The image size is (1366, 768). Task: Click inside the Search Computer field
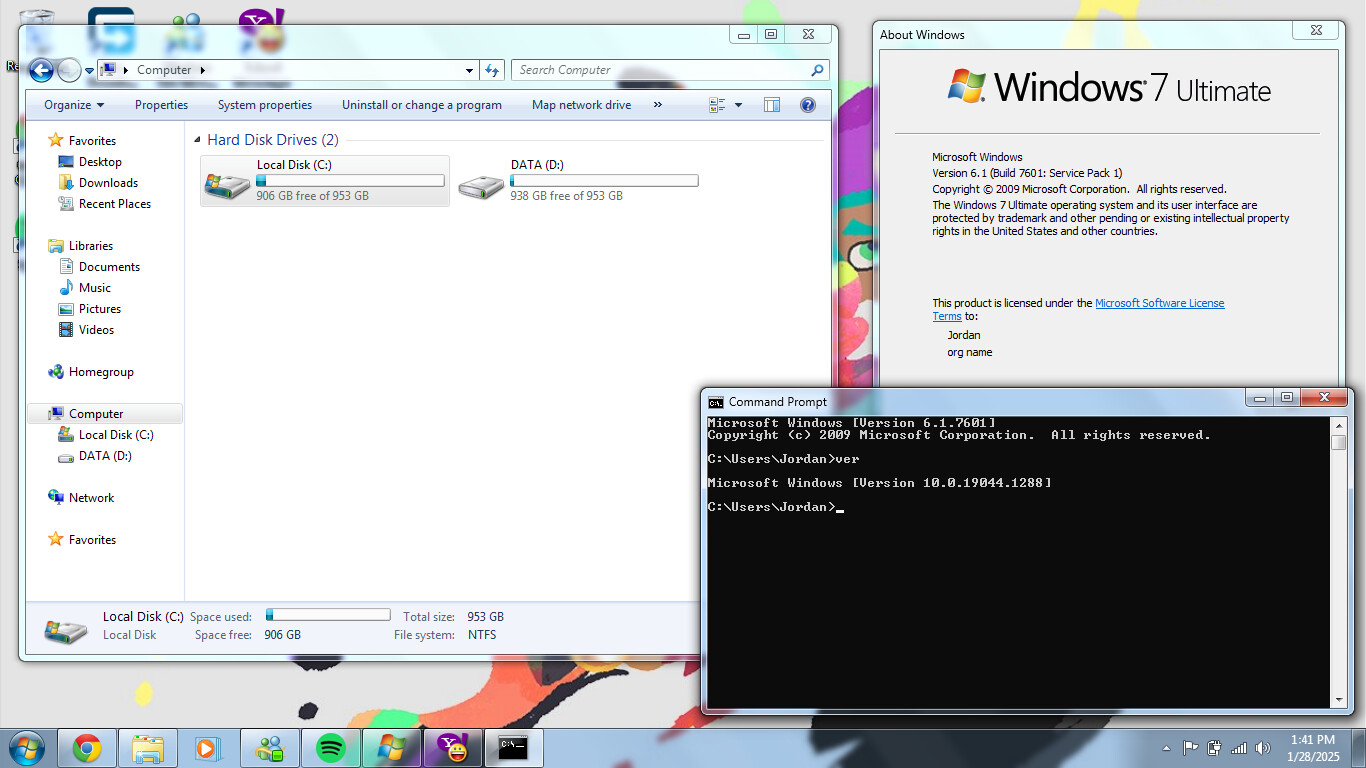pos(660,70)
